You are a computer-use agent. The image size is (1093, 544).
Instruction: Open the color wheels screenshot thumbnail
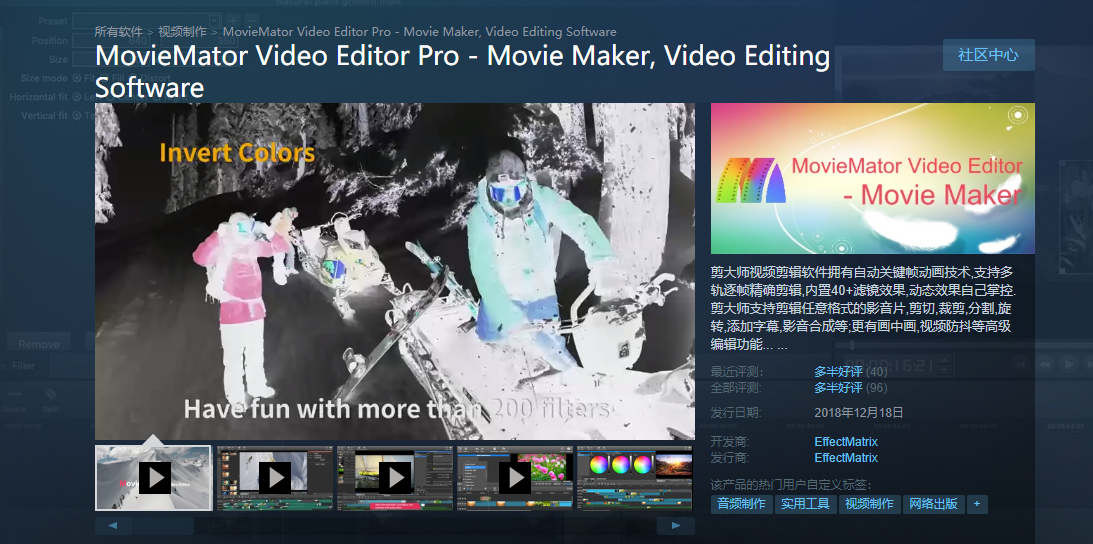point(634,478)
